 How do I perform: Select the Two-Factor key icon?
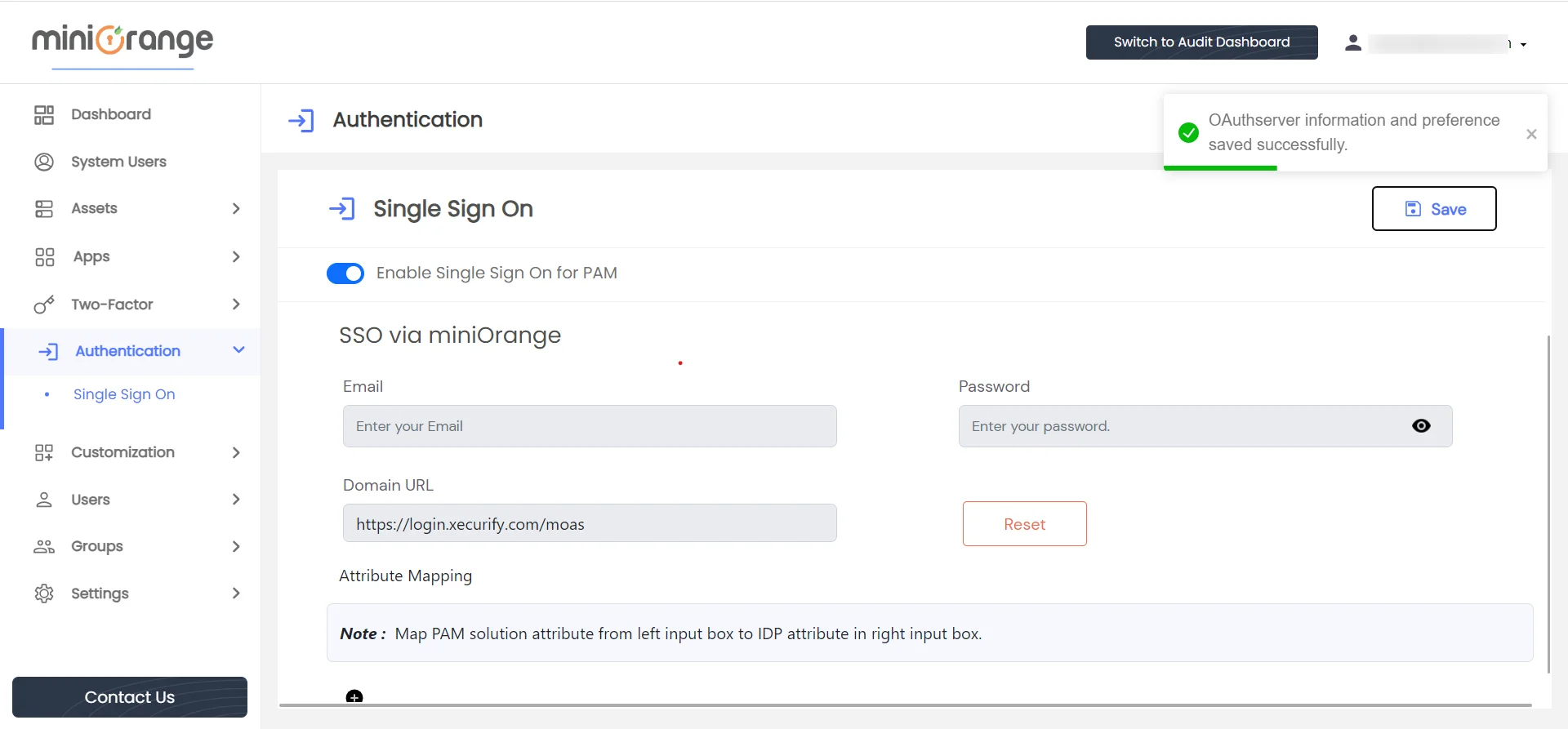[45, 304]
